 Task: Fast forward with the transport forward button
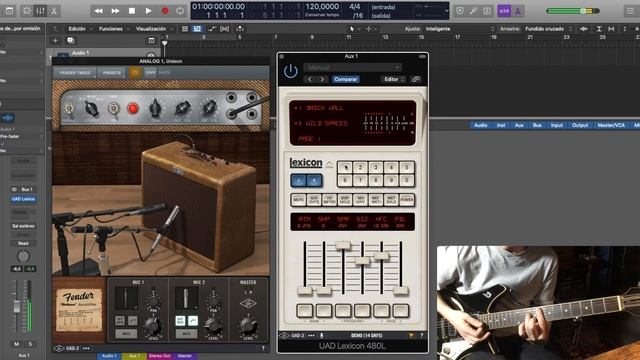[x=115, y=11]
